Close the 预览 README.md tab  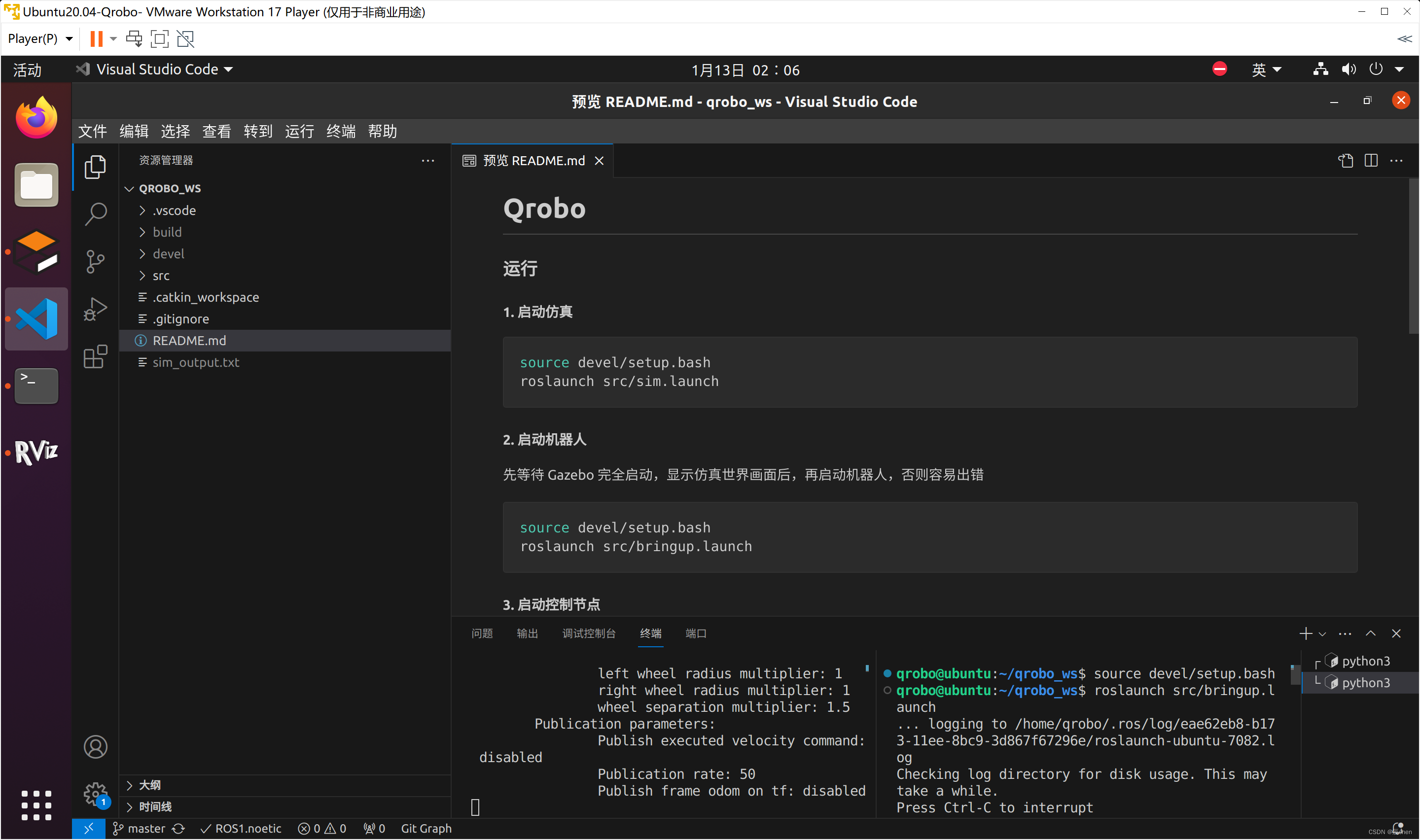click(600, 161)
